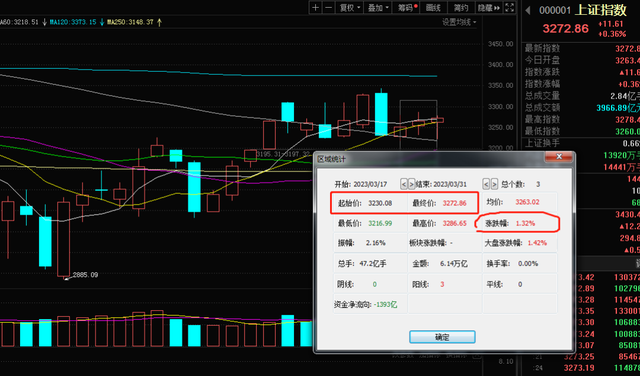Click the back arrow beside 000001
This screenshot has height=376, width=640.
[x=528, y=10]
